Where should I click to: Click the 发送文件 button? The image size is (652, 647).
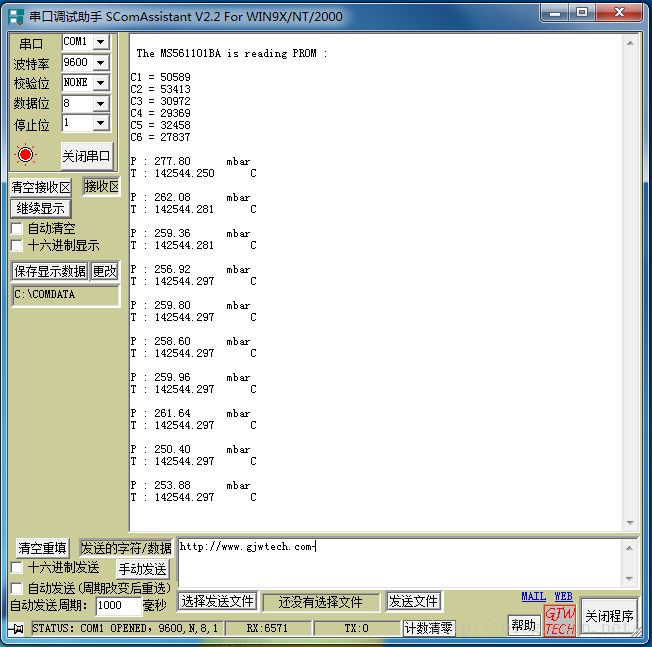coord(413,601)
